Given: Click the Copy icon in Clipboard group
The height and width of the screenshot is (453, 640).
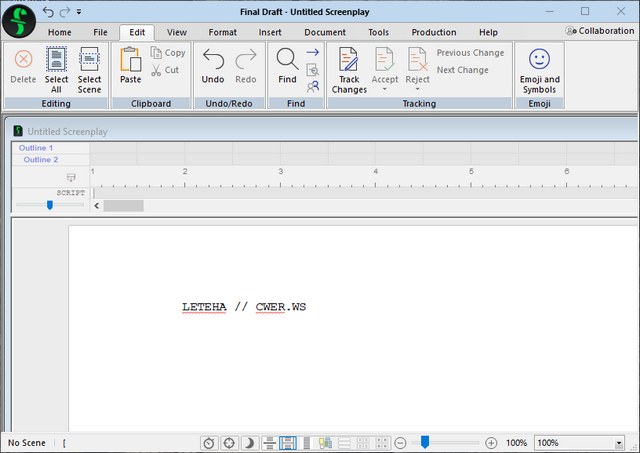Looking at the screenshot, I should [168, 53].
